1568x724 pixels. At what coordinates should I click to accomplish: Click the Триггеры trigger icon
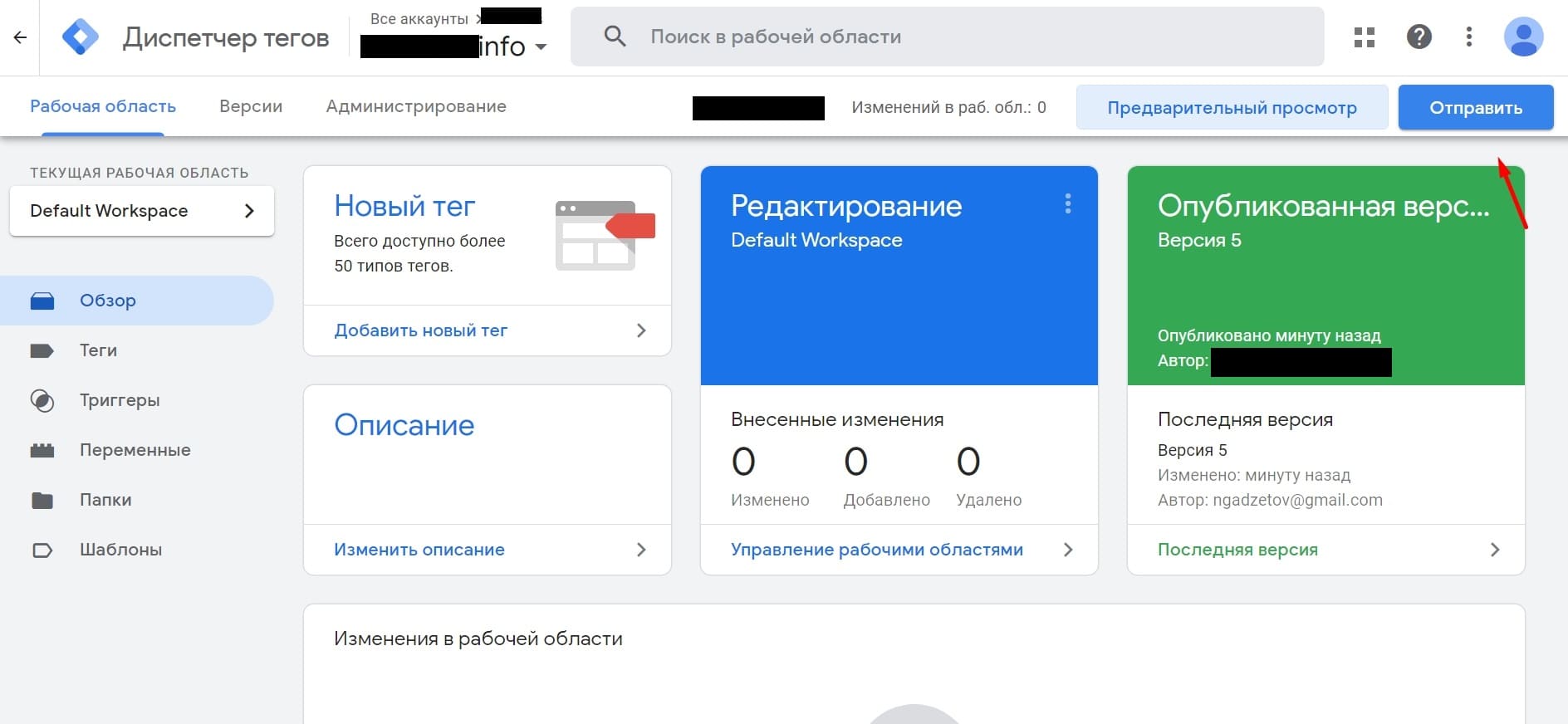click(42, 400)
